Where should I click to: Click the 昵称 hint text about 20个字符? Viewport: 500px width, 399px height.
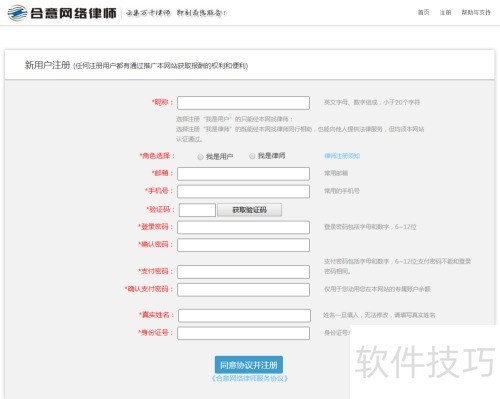(372, 102)
